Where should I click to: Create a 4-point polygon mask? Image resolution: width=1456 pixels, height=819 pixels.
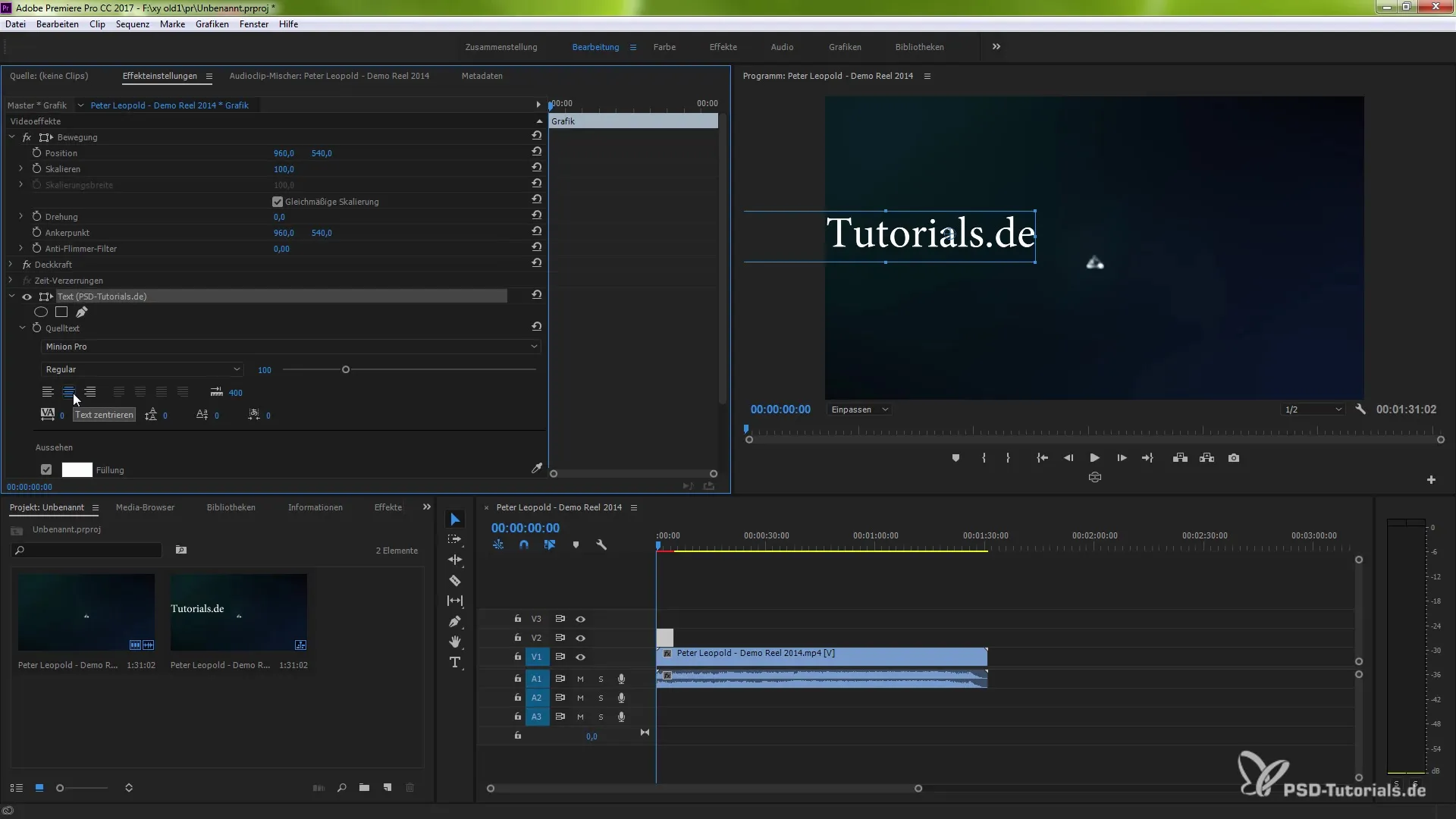(61, 312)
